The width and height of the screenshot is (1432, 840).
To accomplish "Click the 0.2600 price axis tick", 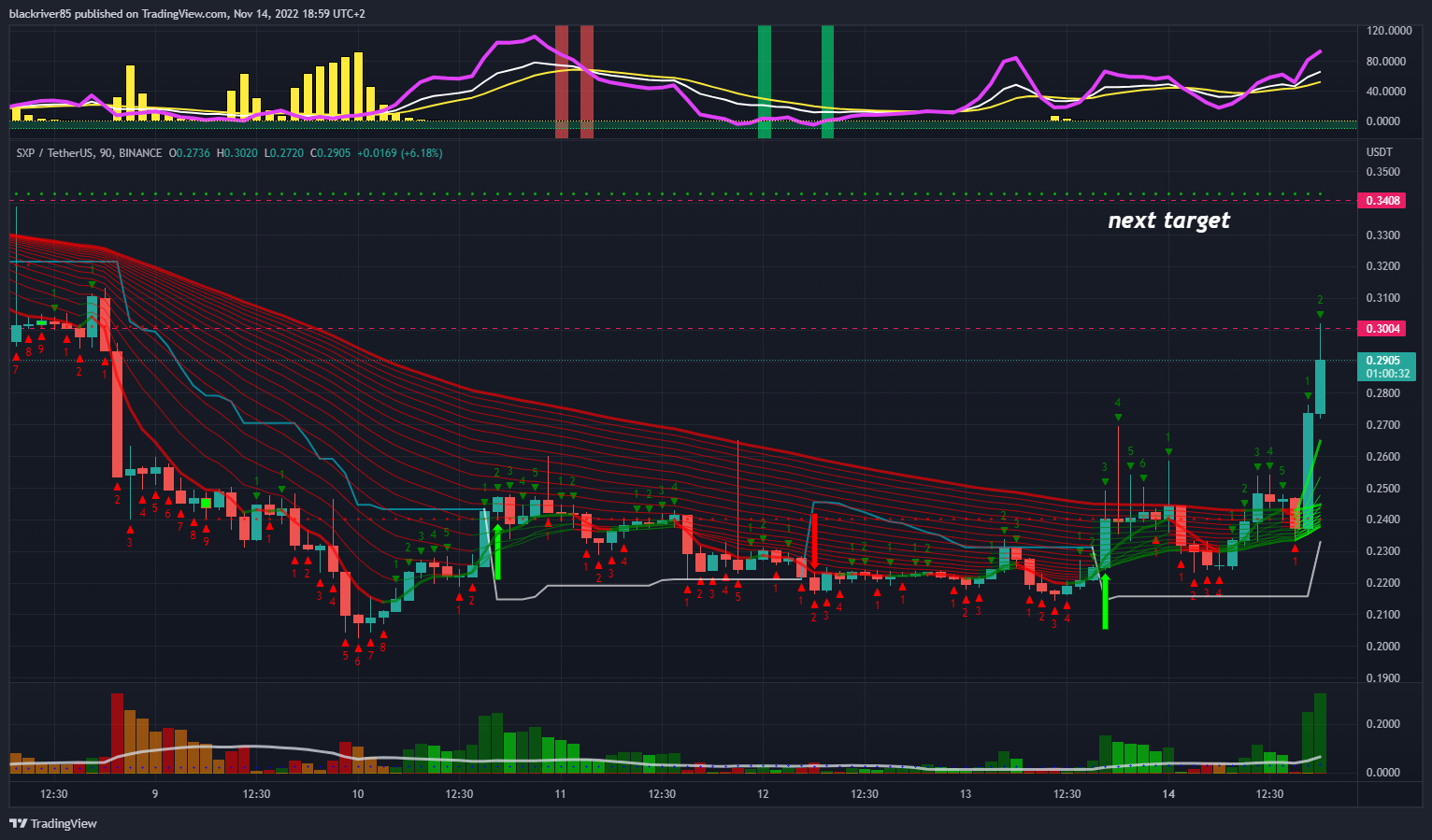I will click(1383, 458).
